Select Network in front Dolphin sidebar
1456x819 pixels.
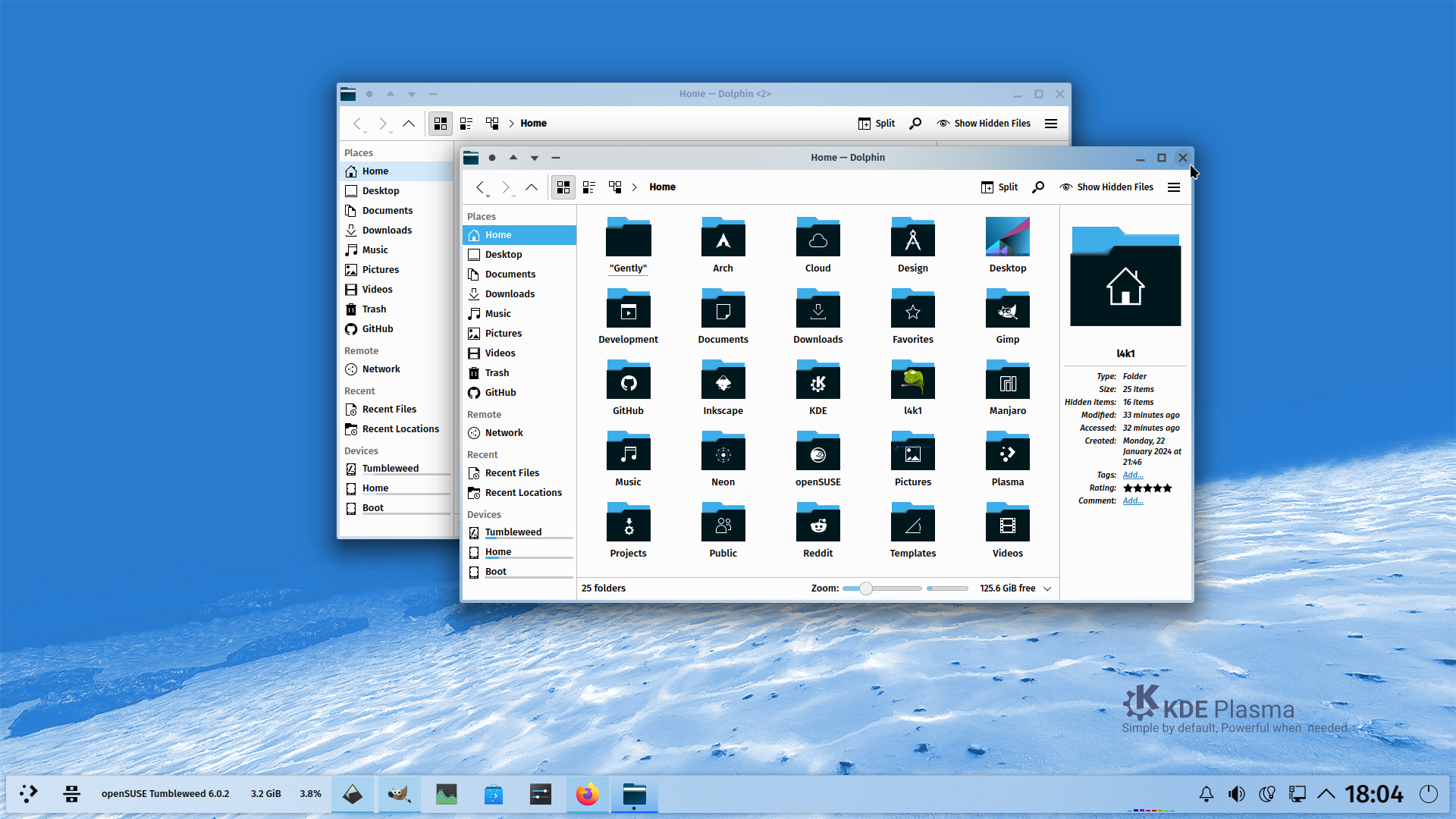pos(519,433)
